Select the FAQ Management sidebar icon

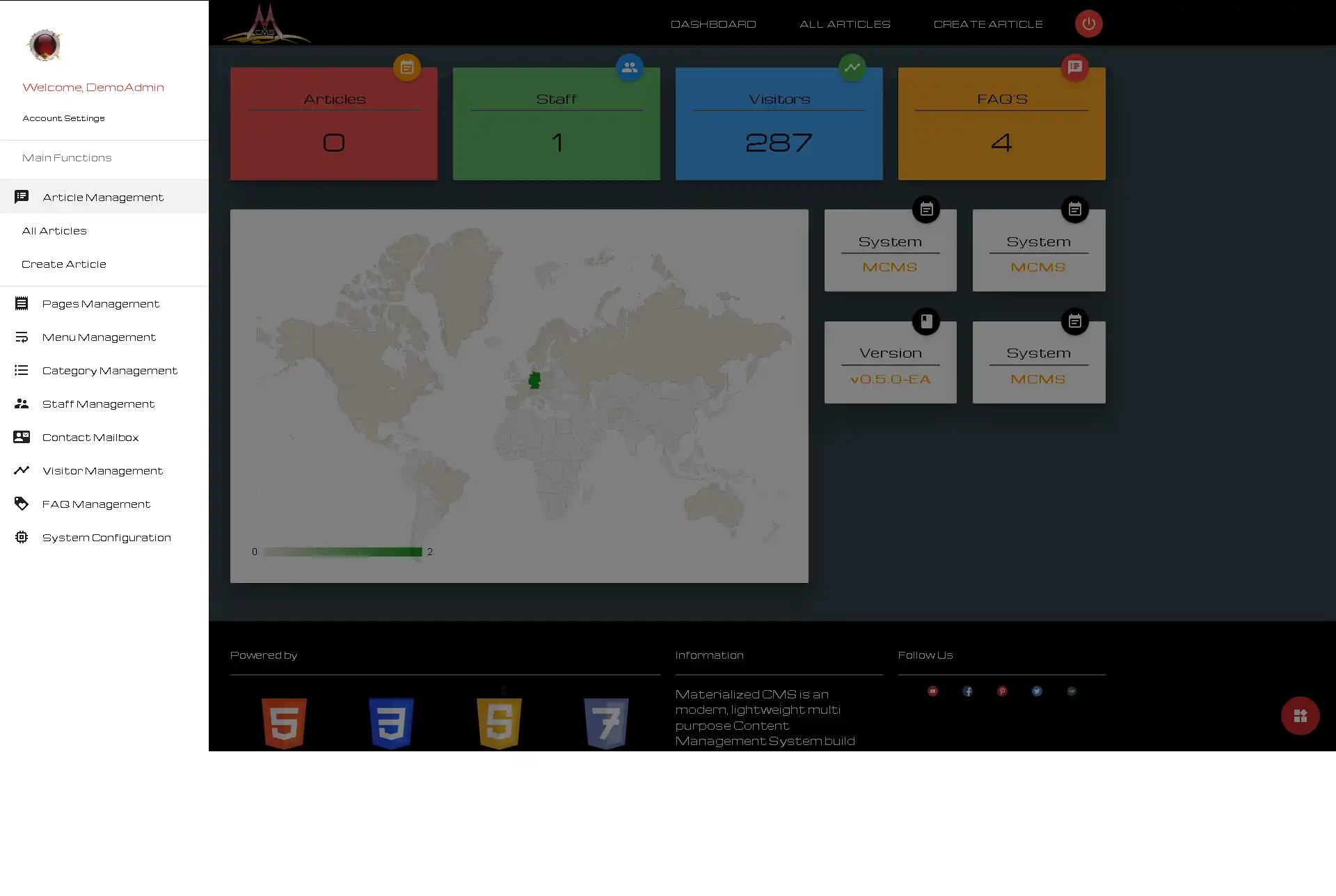click(x=21, y=503)
